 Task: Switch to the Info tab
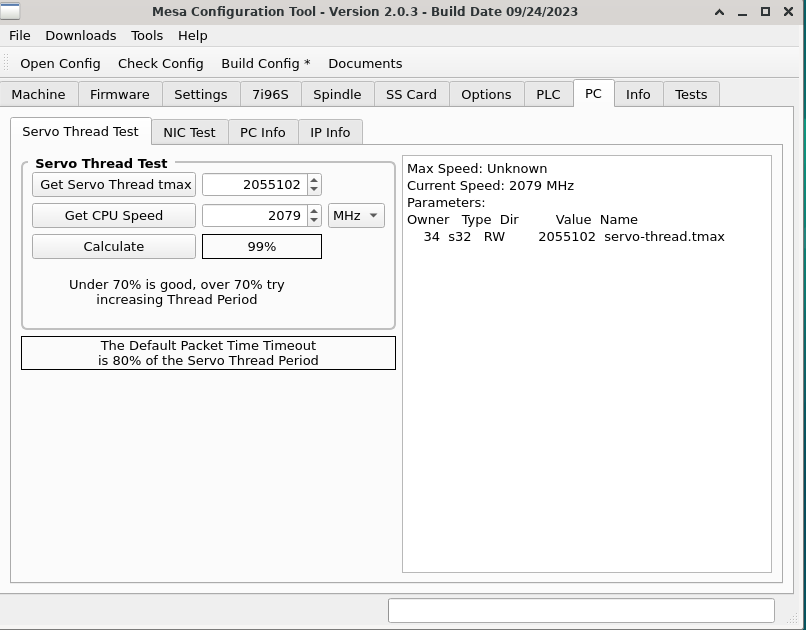click(638, 95)
